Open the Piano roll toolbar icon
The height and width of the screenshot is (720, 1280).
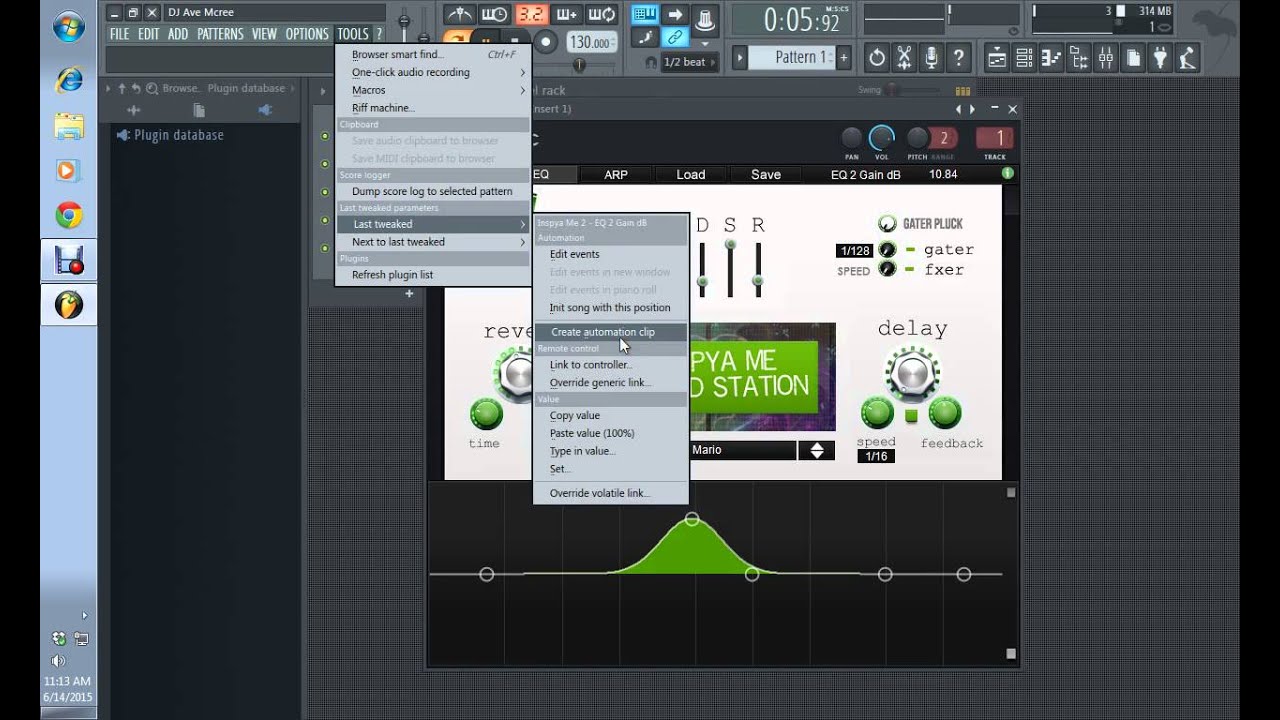(1051, 58)
